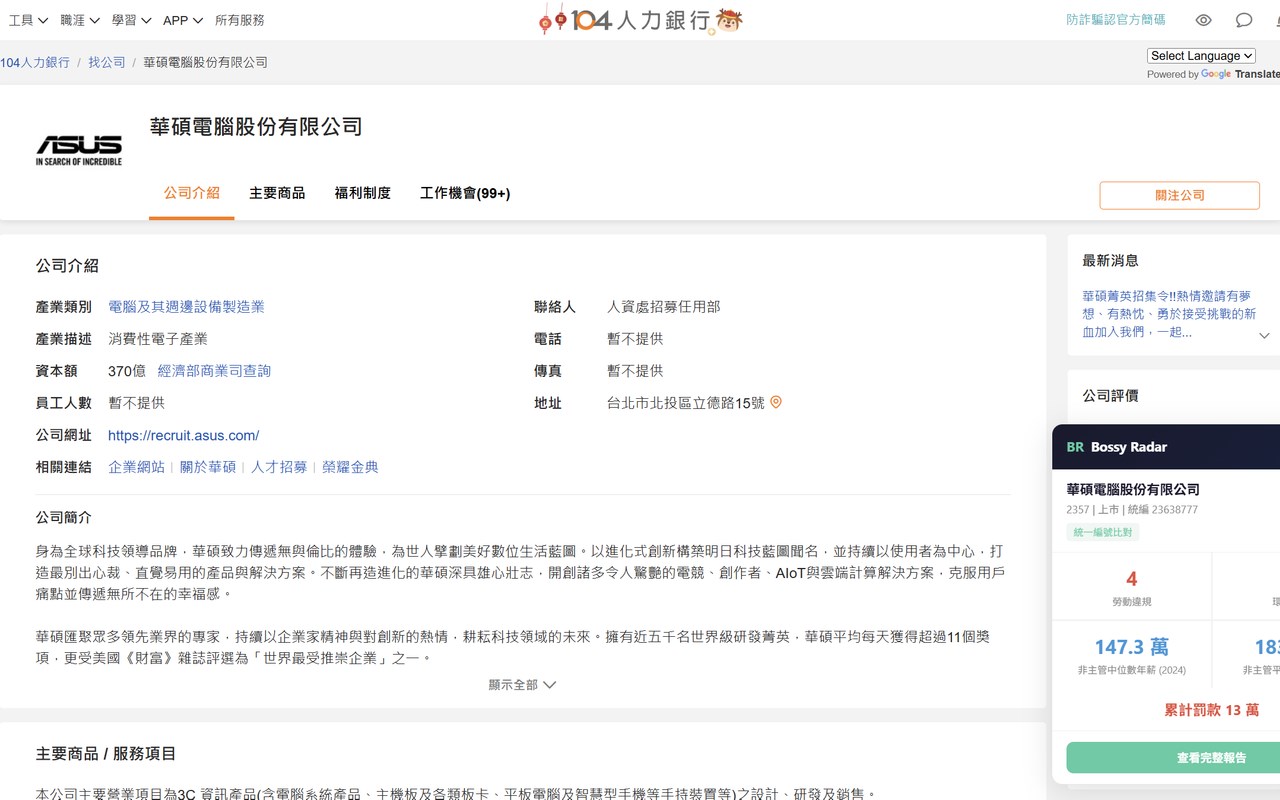This screenshot has width=1280, height=800.
Task: Click the 關注公司 button
Action: [x=1180, y=195]
